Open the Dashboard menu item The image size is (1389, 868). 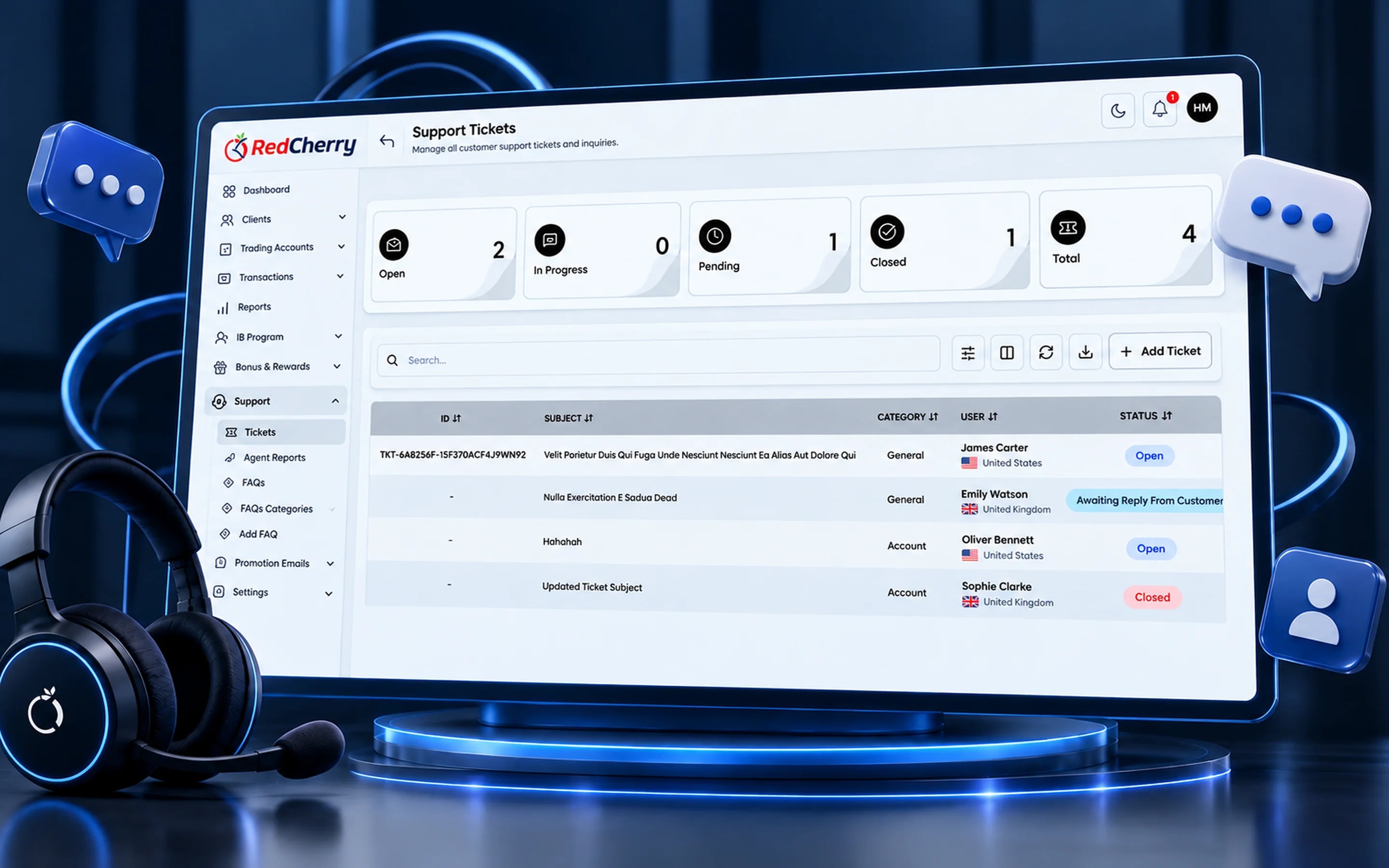click(x=257, y=190)
